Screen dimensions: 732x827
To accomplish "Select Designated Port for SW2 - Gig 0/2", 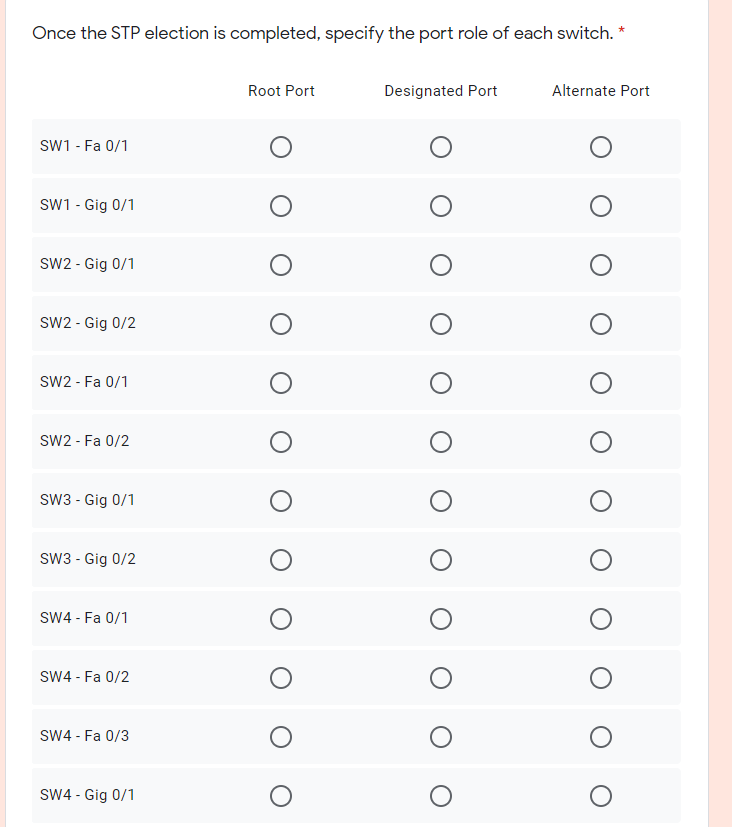I will (441, 323).
